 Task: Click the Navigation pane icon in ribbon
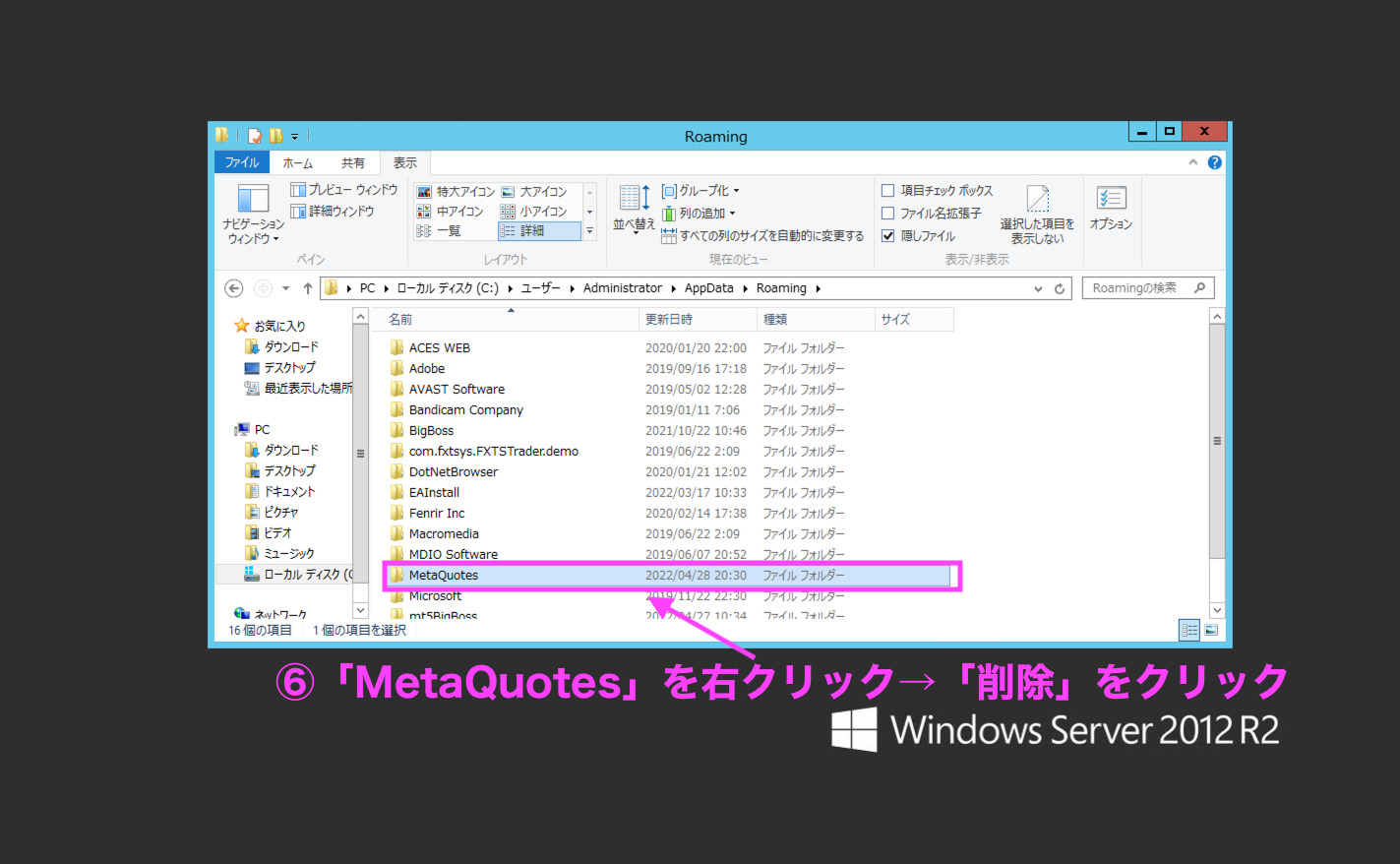253,200
